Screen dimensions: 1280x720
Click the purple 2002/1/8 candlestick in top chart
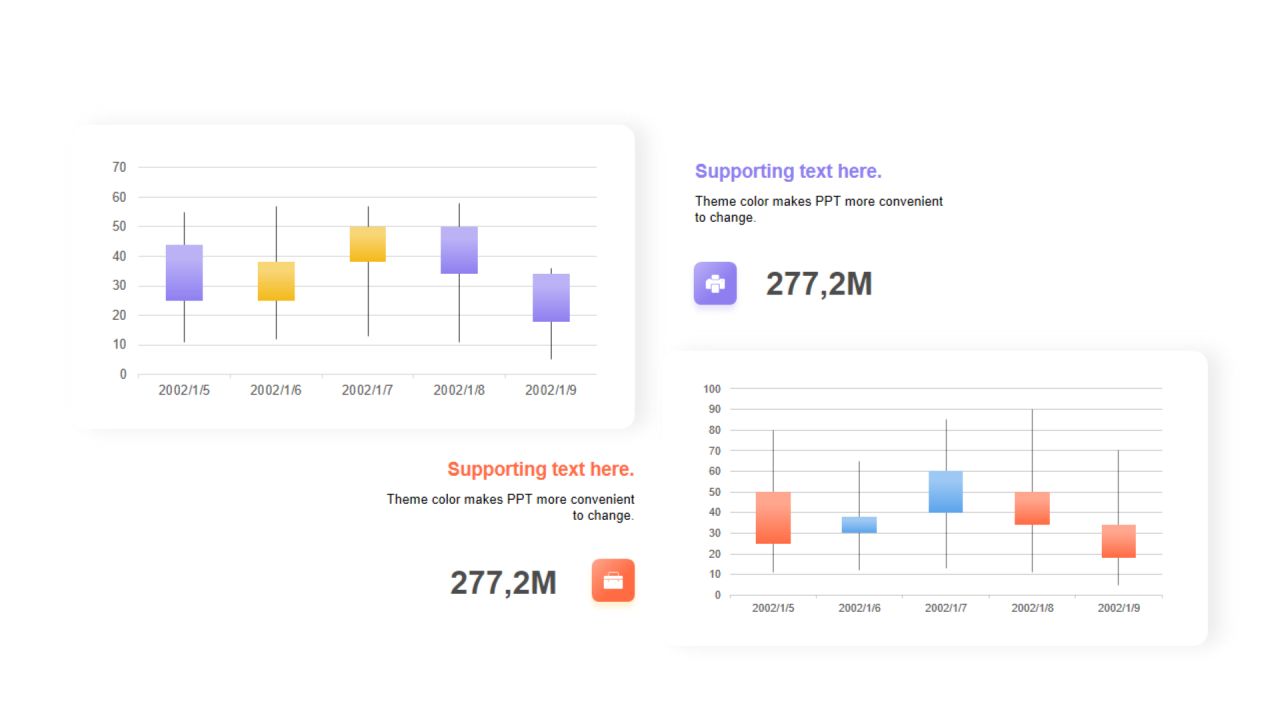tap(459, 250)
